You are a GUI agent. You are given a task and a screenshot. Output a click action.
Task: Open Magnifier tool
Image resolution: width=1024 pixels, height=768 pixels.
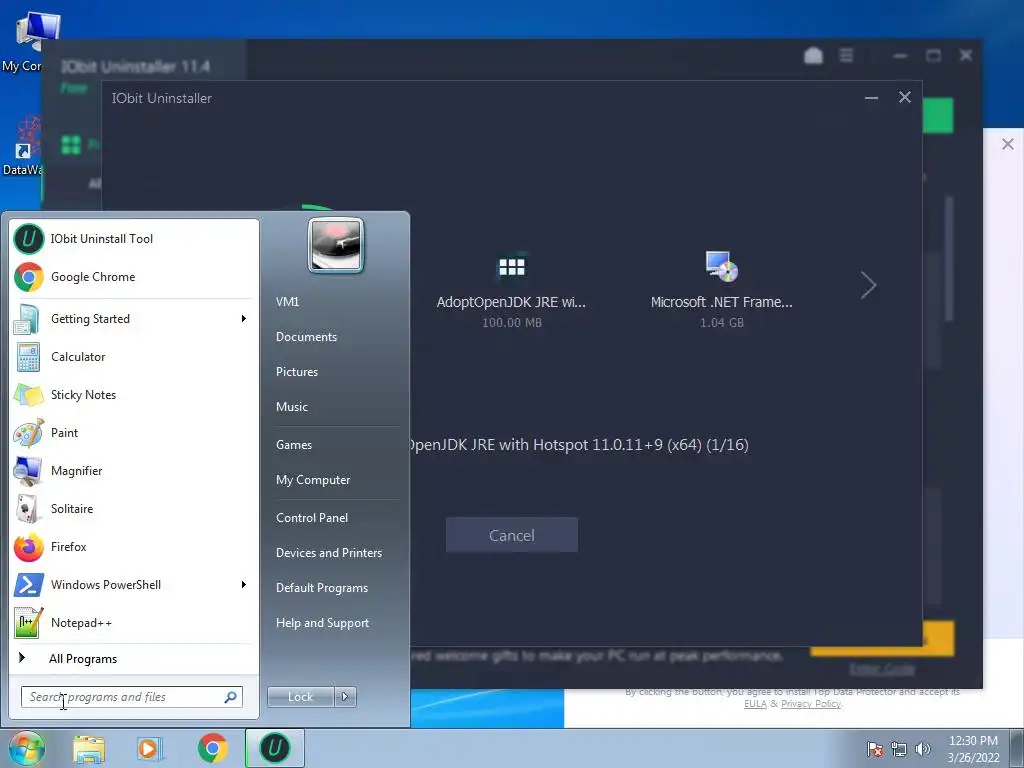click(x=134, y=471)
